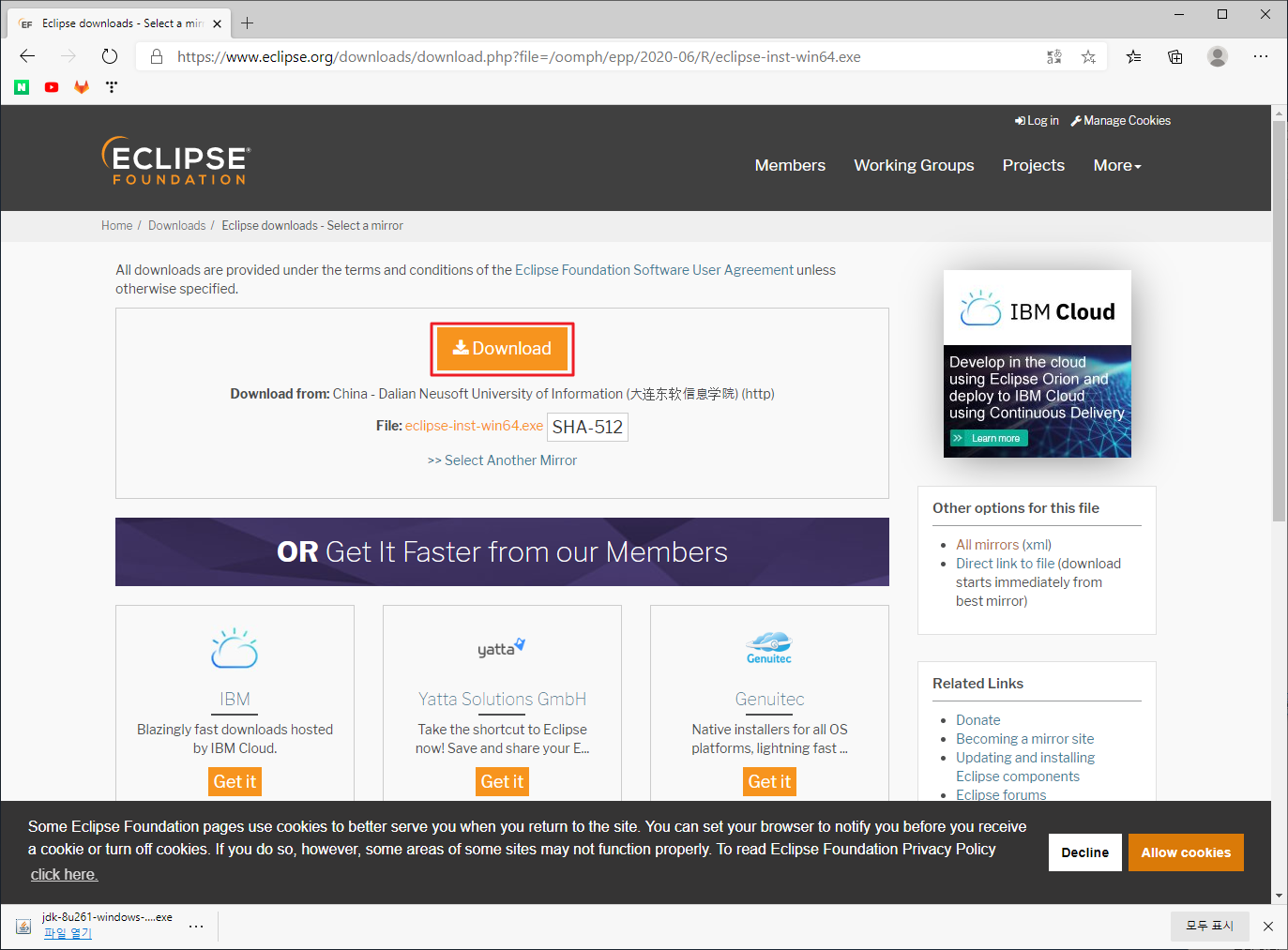Open Becoming a mirror site link
Image resolution: width=1288 pixels, height=950 pixels.
(1024, 739)
